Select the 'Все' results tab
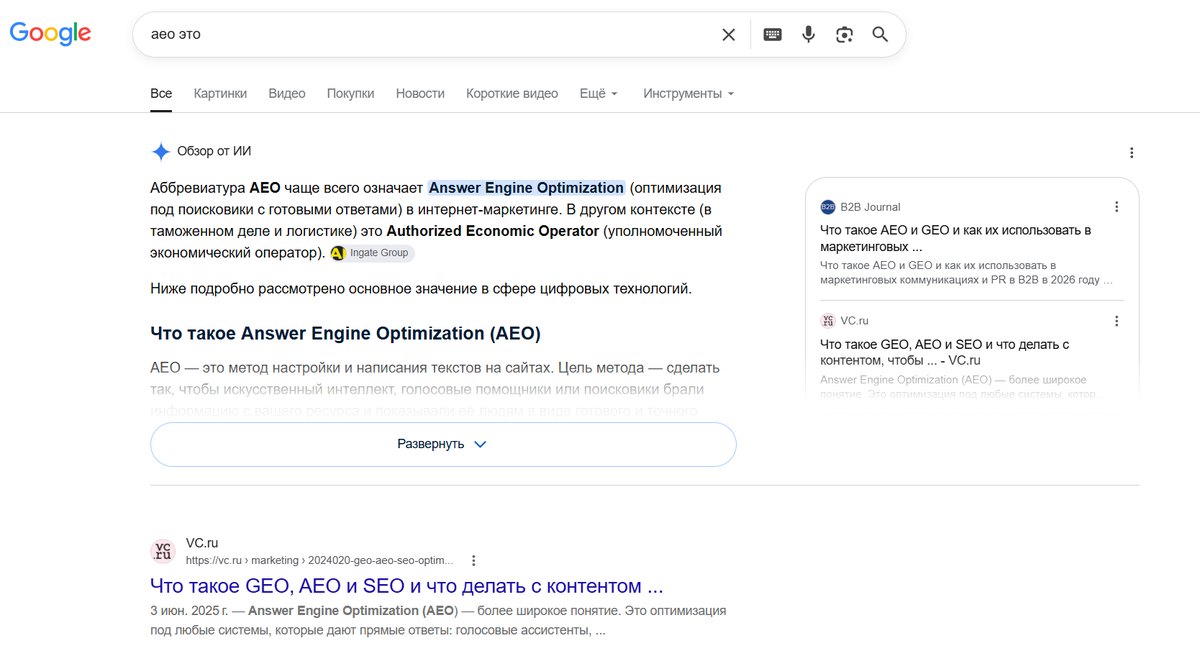The width and height of the screenshot is (1200, 651). pos(161,93)
